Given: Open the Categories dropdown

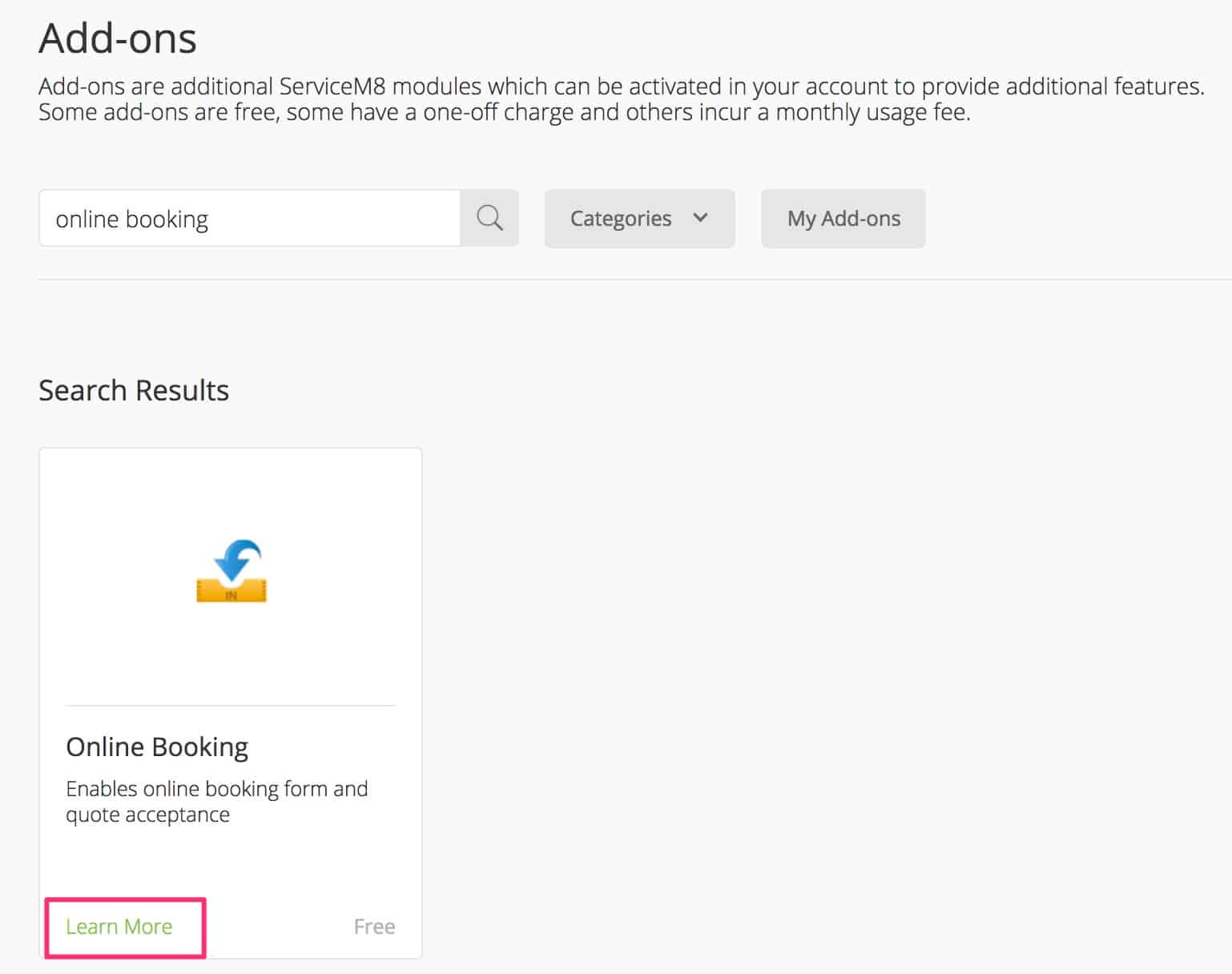Looking at the screenshot, I should (639, 219).
